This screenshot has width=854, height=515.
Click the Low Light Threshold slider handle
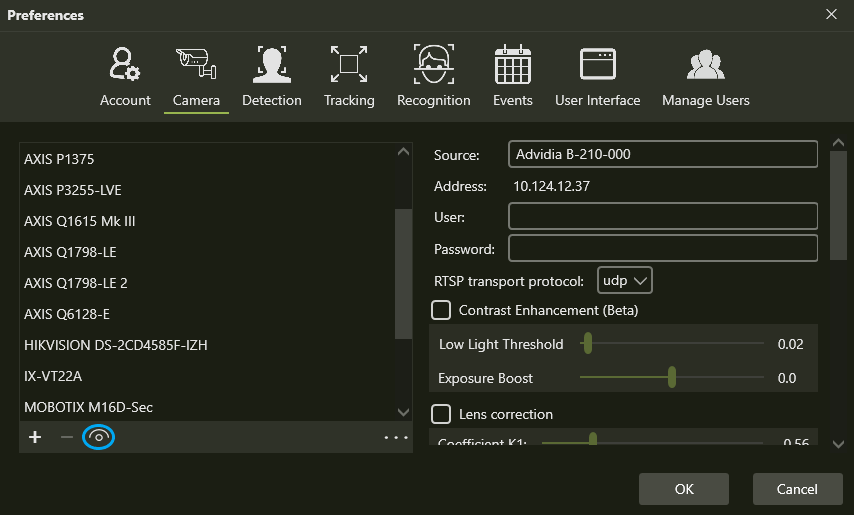pyautogui.click(x=588, y=344)
